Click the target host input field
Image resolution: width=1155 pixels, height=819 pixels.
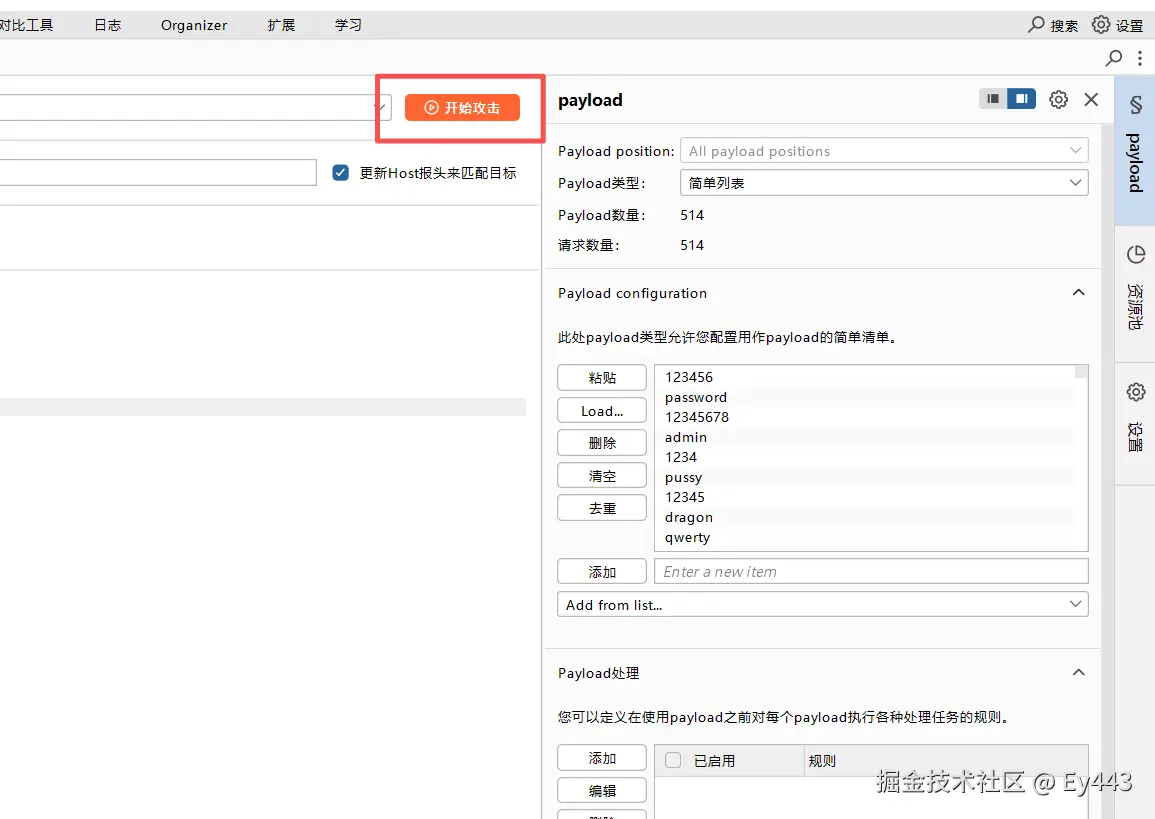coord(158,172)
